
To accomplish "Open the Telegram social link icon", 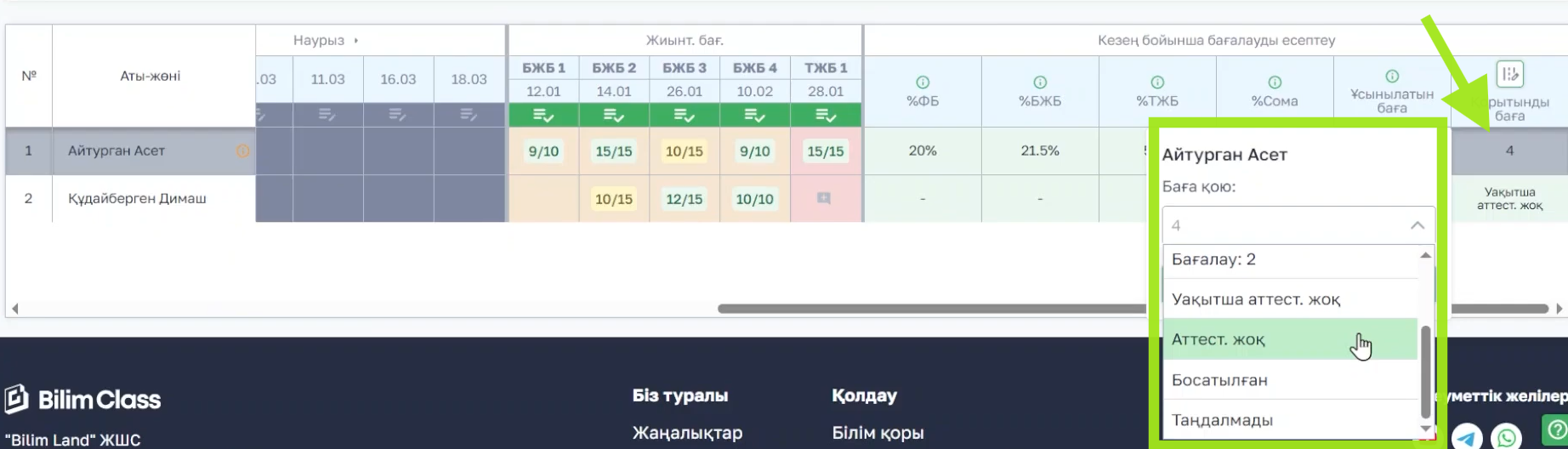I will [x=1467, y=437].
